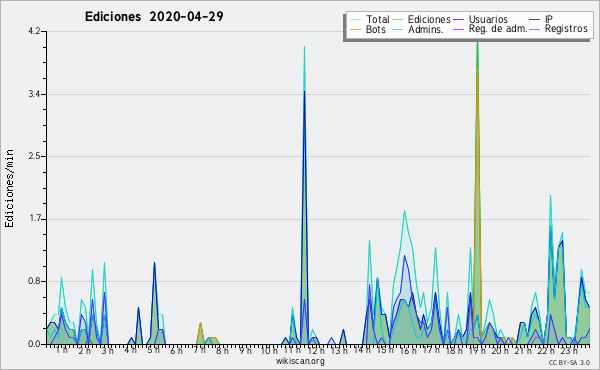Click the chart title Ediciones 2020-04-29
The width and height of the screenshot is (600, 370).
click(154, 17)
